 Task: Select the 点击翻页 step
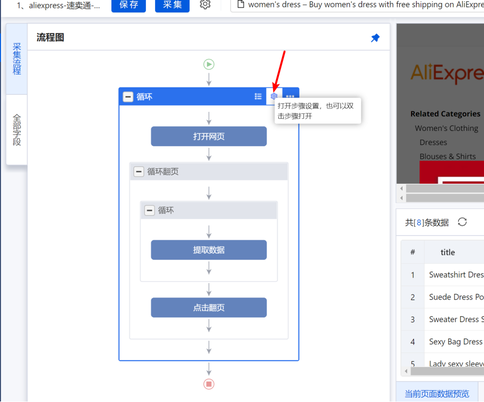(x=209, y=307)
